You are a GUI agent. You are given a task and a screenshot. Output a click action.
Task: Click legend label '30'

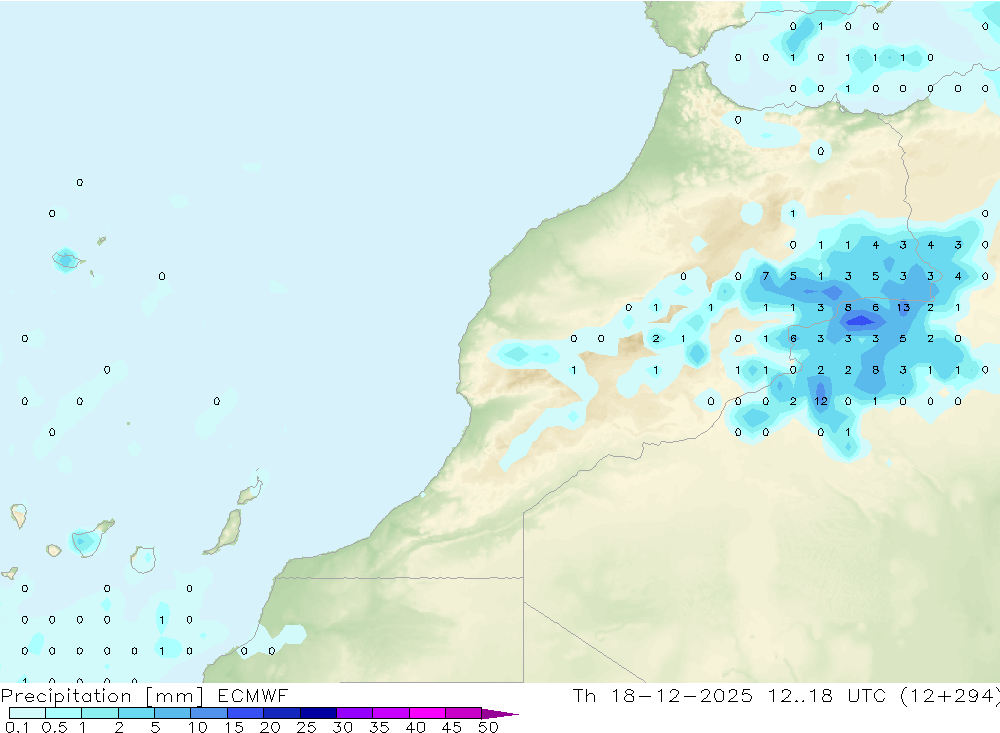point(342,727)
